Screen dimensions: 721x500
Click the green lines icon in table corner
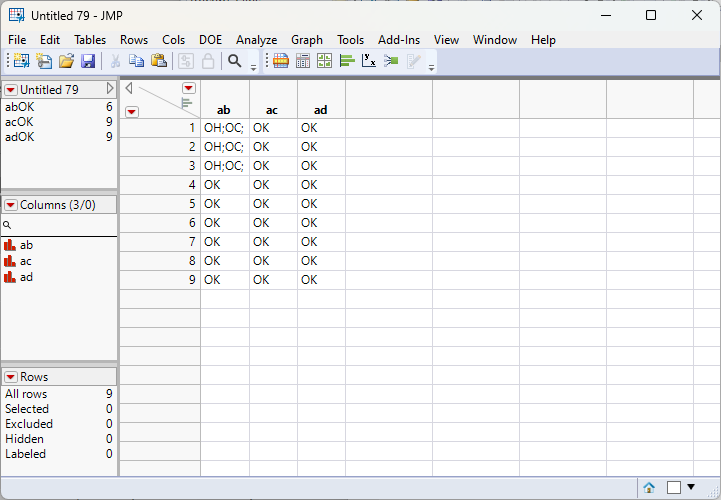[186, 103]
